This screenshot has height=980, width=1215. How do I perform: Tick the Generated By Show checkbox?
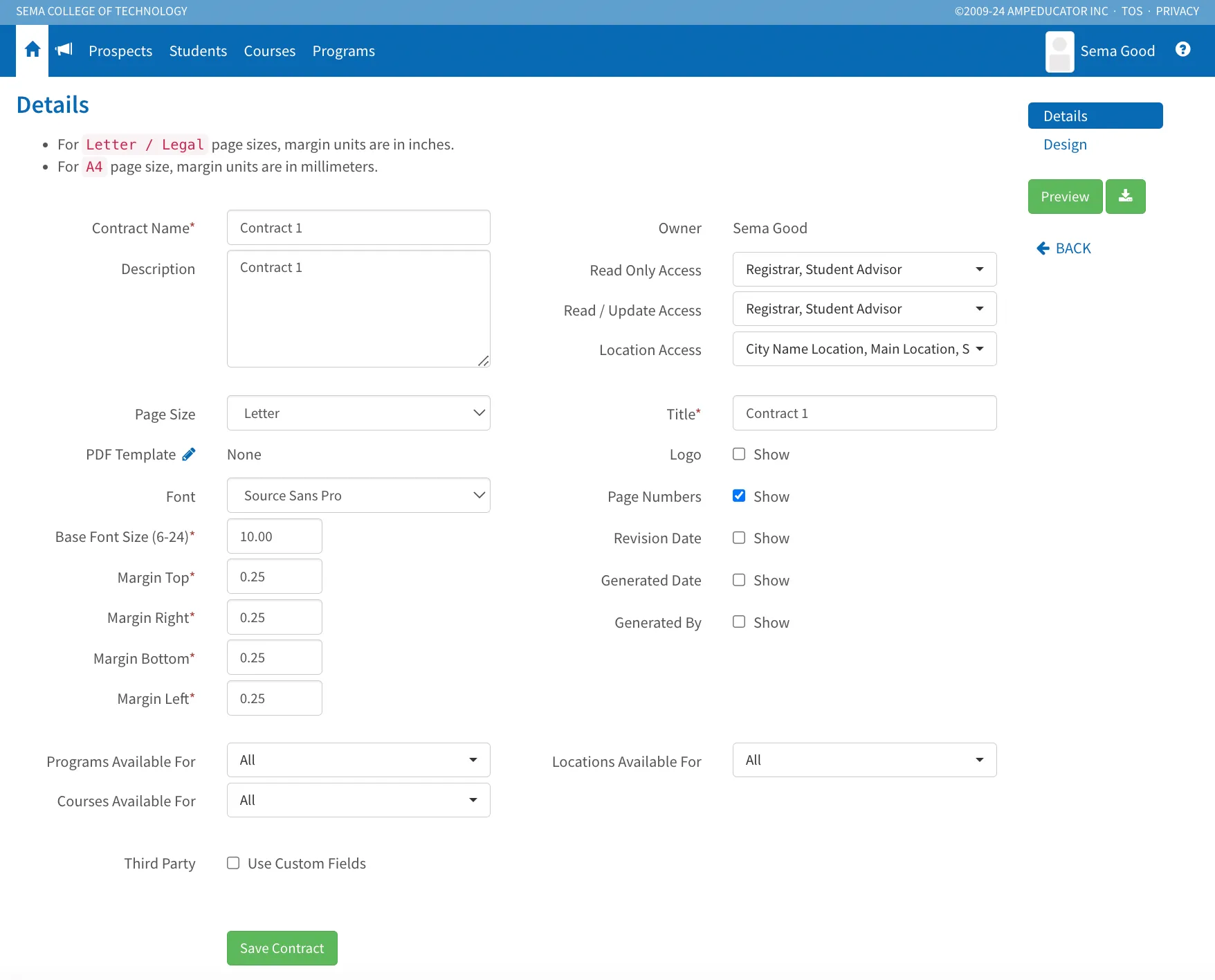[739, 622]
